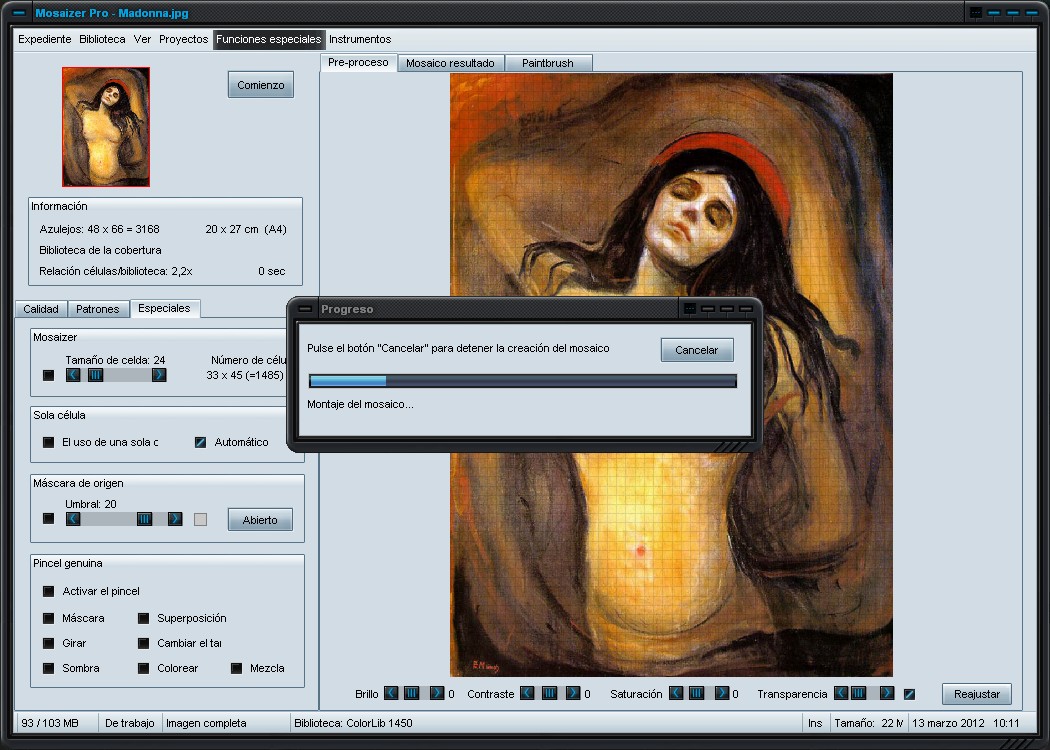Open the Instrumentos menu
This screenshot has height=750, width=1050.
[x=360, y=39]
